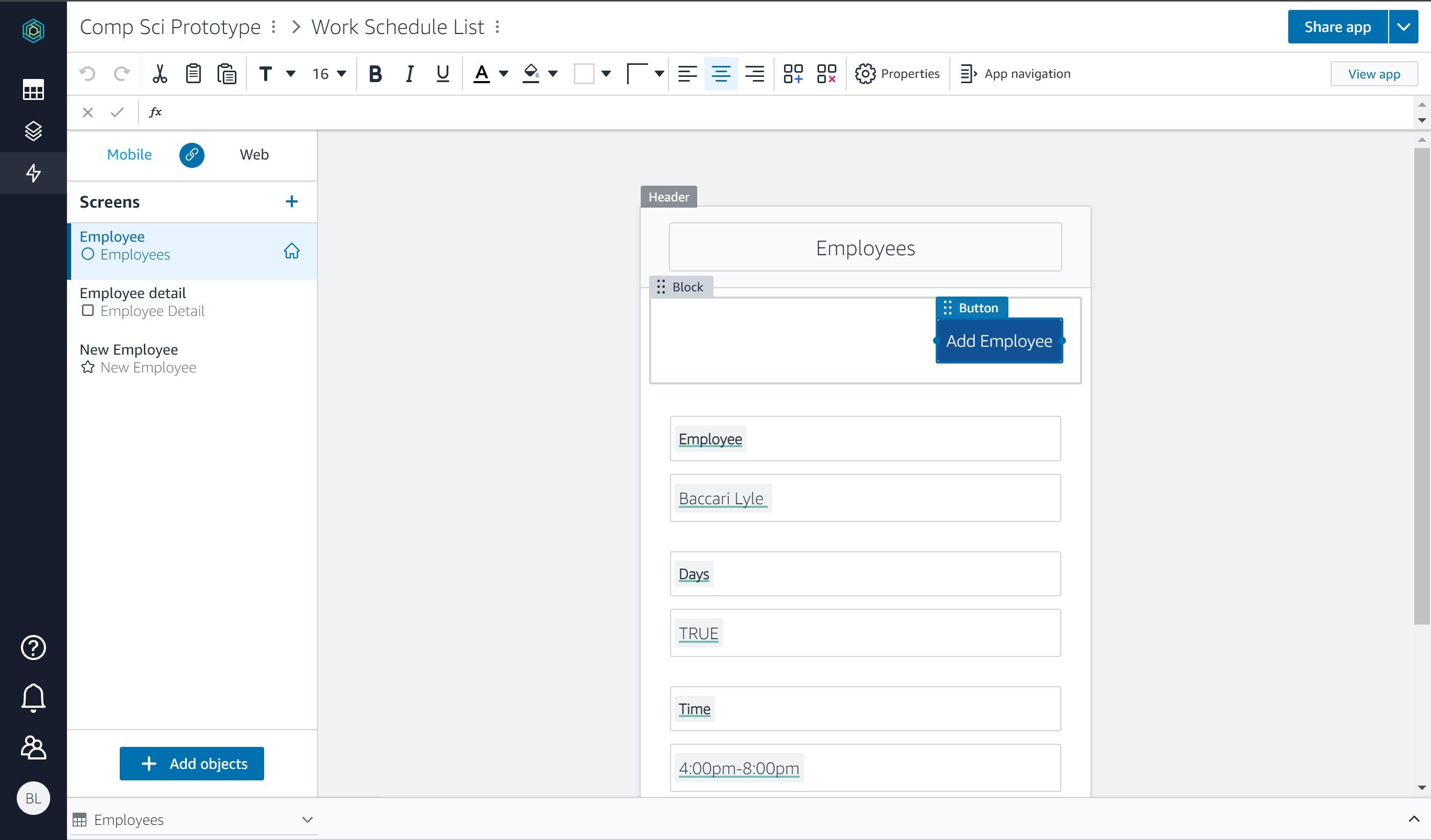1431x840 pixels.
Task: Open the Share app dropdown arrow
Action: (x=1403, y=26)
